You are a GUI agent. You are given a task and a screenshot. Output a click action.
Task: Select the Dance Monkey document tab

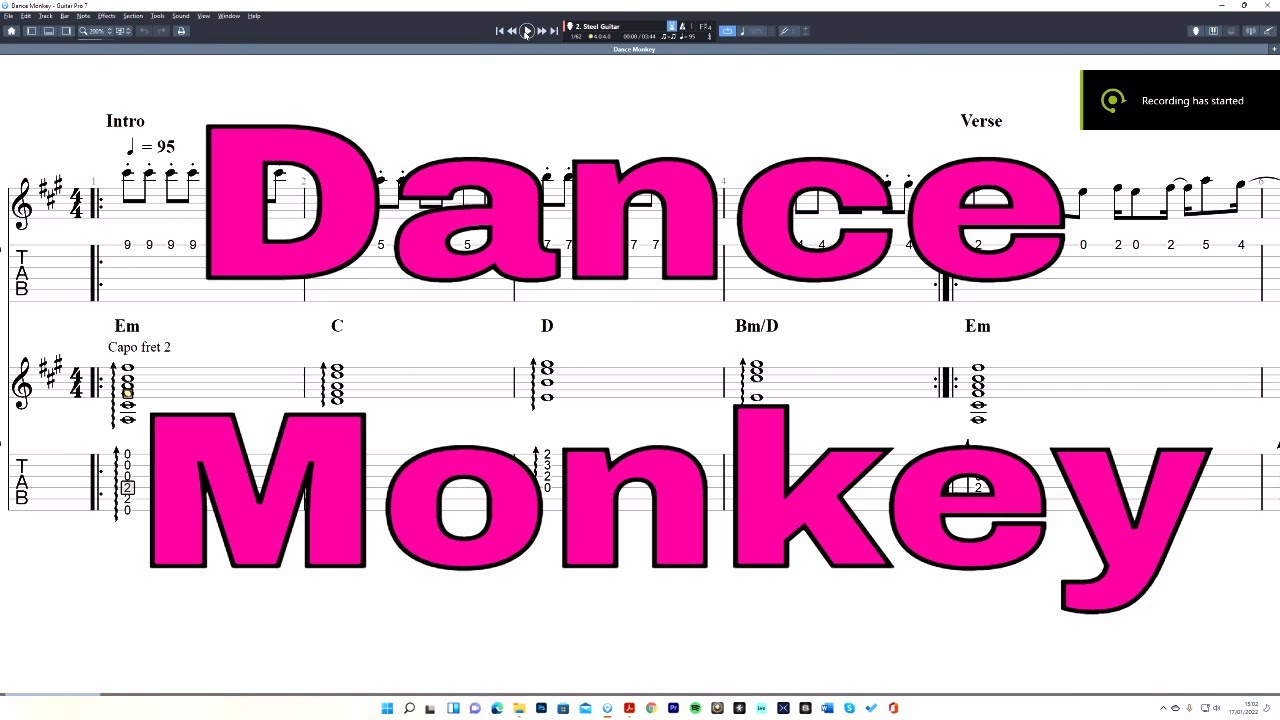[634, 49]
